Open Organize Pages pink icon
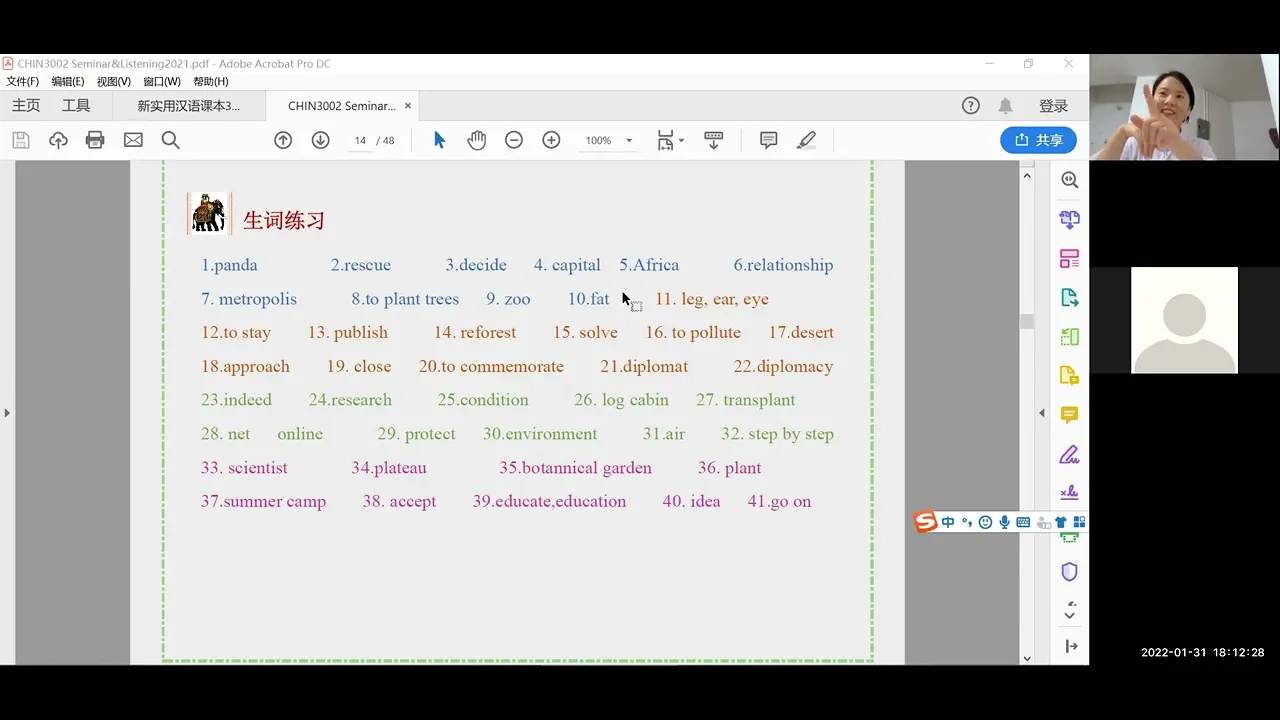Screen dimensions: 1280x720 click(1069, 258)
